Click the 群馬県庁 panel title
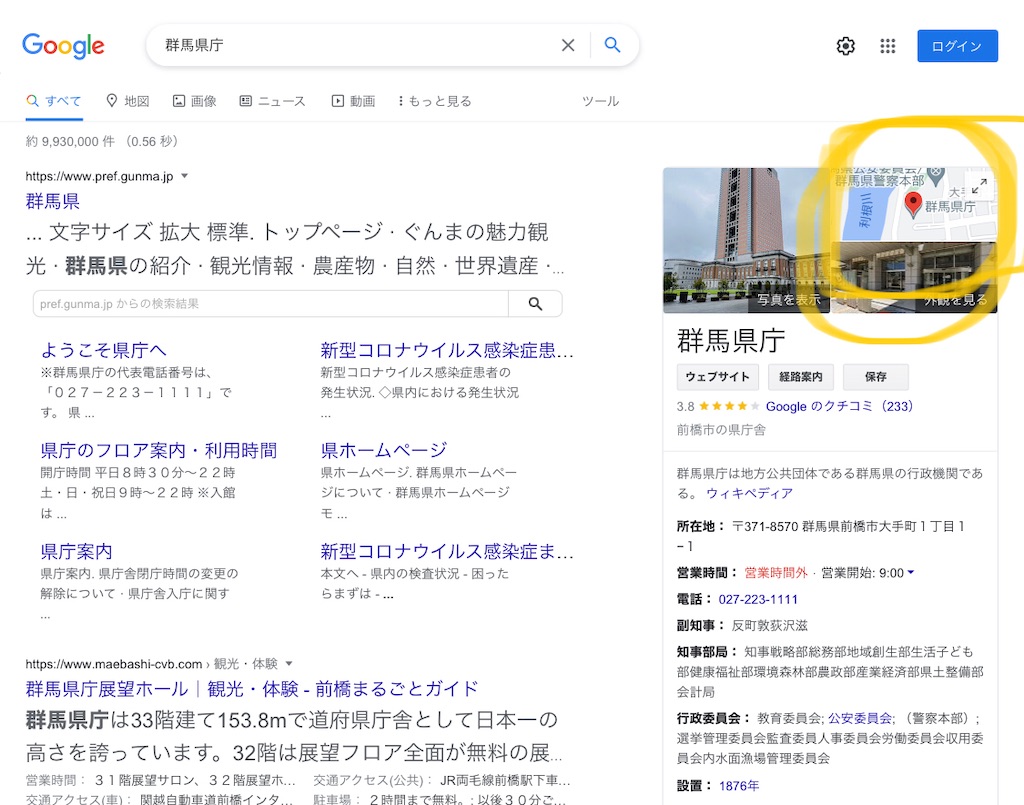1024x805 pixels. click(x=731, y=340)
